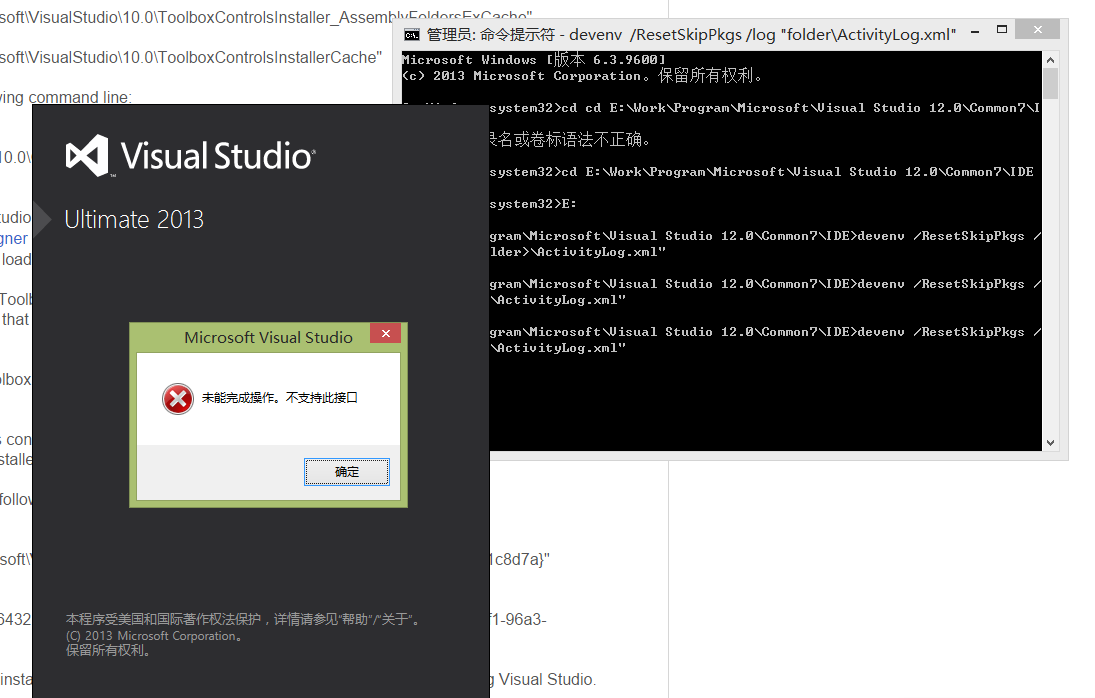Click 'ToolboxControlsInstallerCache' text in background page
Viewport: 1095px width, 698px height.
[270, 57]
